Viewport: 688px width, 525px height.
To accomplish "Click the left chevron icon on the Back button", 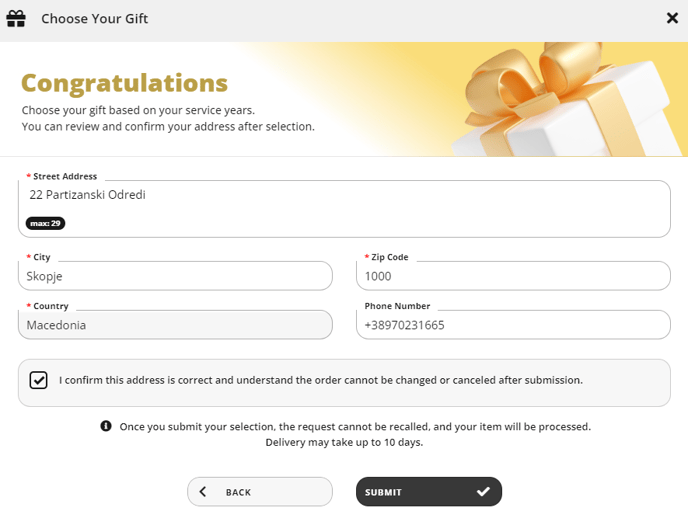I will tap(203, 492).
